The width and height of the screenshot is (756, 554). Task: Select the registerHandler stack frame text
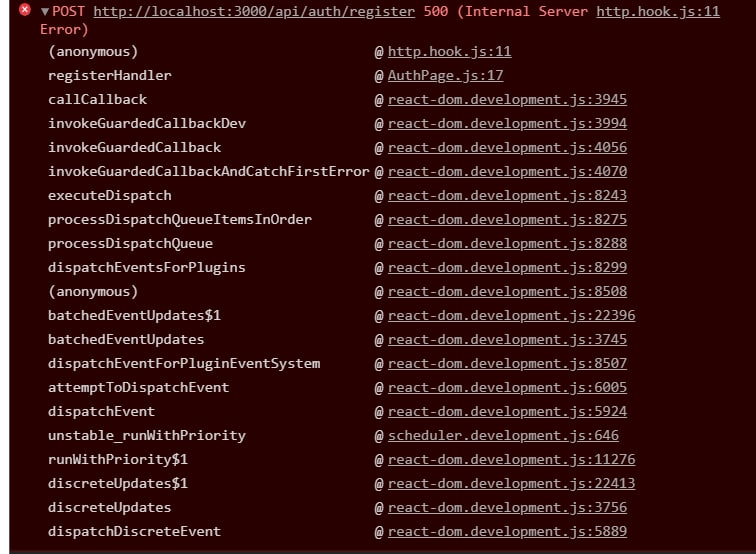point(109,75)
